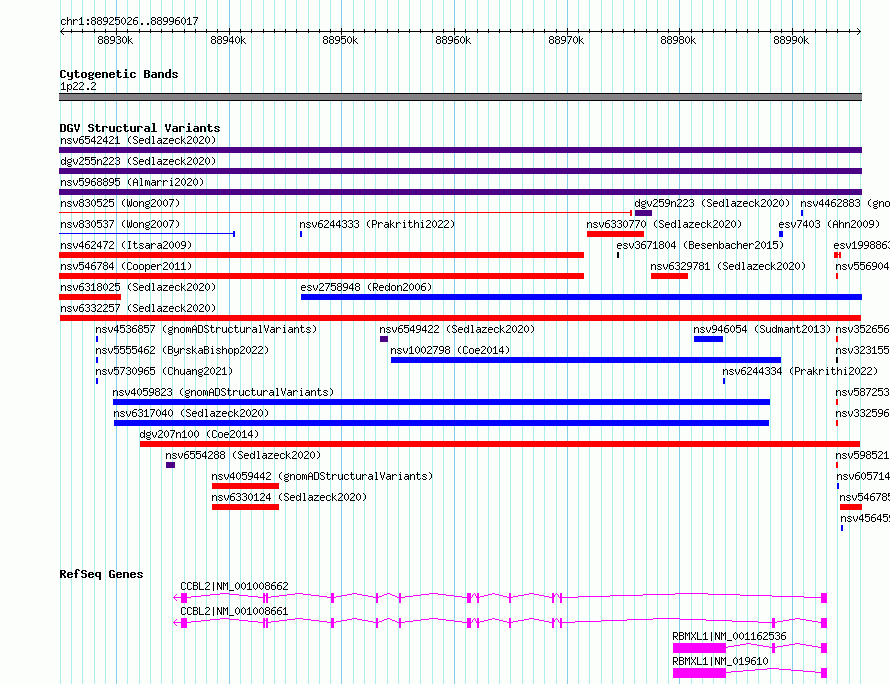Click the 88930k ruler position
This screenshot has width=890, height=684.
tap(115, 40)
